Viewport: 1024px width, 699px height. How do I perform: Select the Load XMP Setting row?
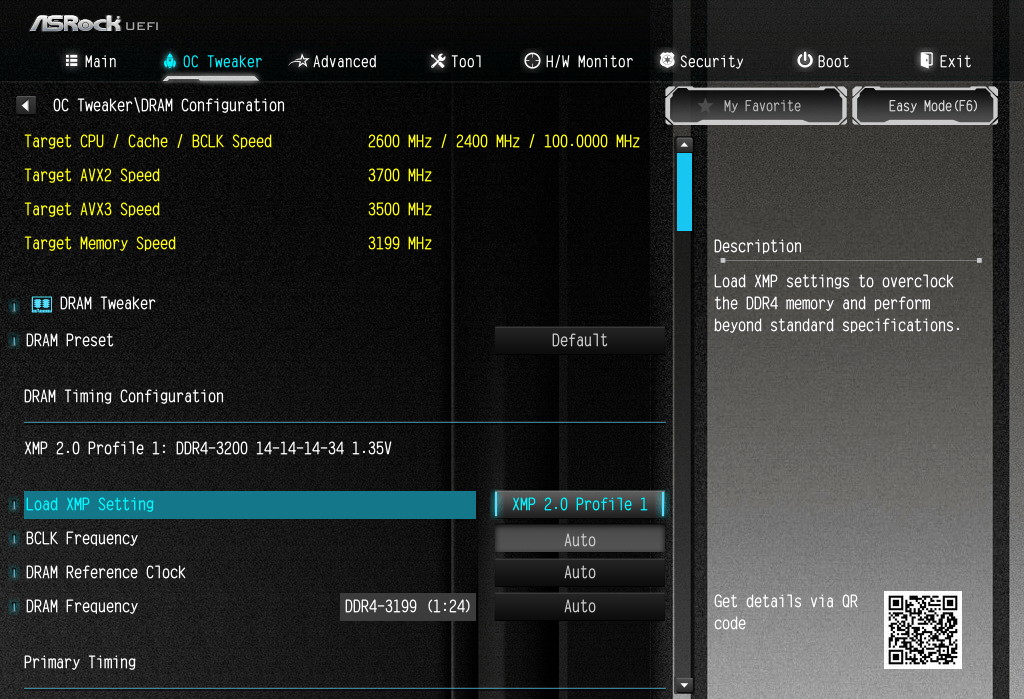point(249,505)
